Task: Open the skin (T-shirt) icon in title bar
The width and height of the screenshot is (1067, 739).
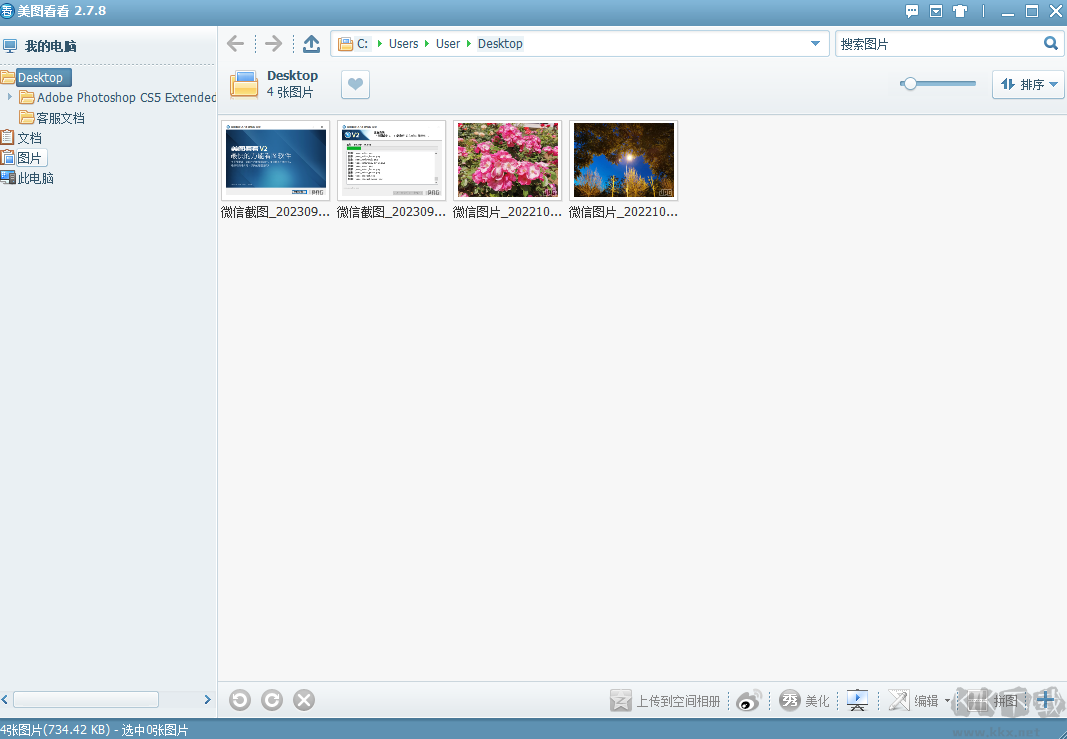Action: coord(960,12)
